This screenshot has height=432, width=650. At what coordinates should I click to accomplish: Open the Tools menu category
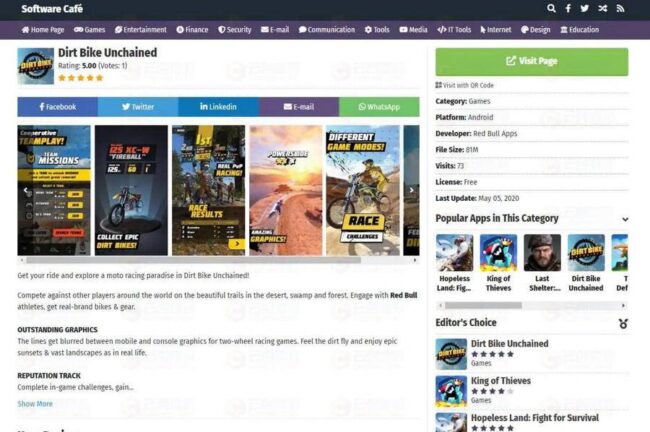(x=377, y=30)
